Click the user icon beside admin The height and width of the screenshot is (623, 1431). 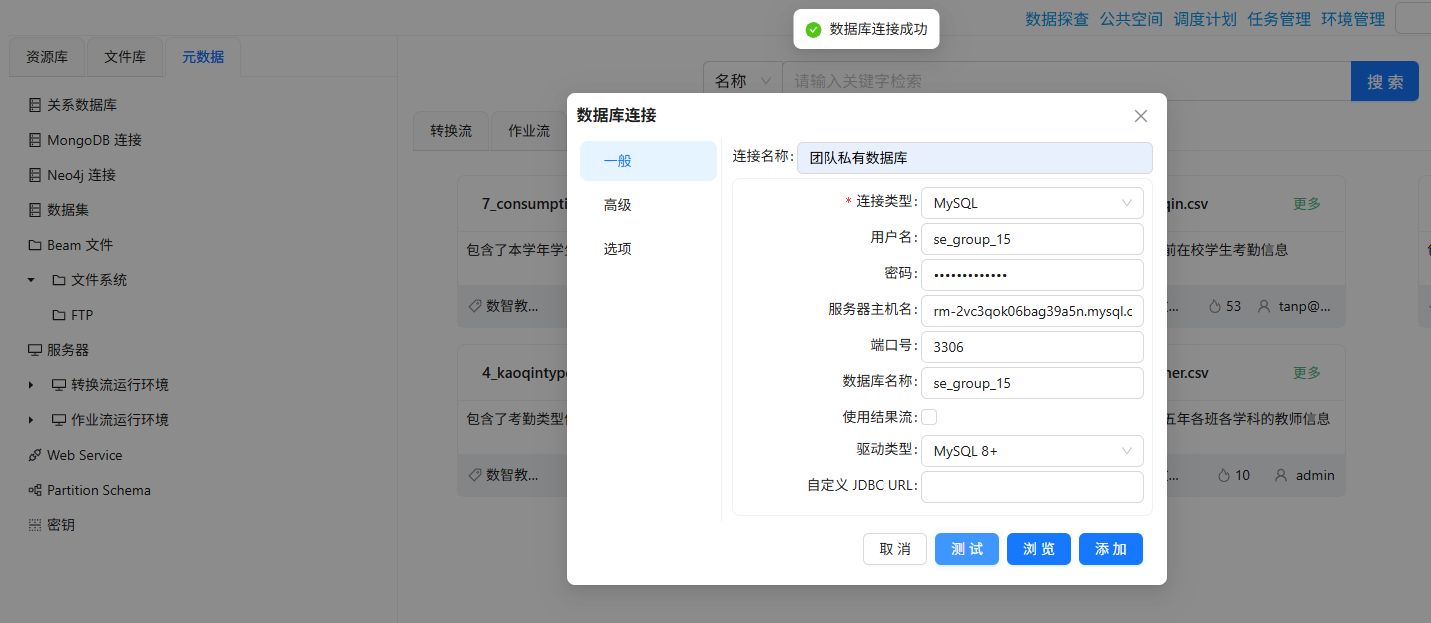click(x=1281, y=475)
